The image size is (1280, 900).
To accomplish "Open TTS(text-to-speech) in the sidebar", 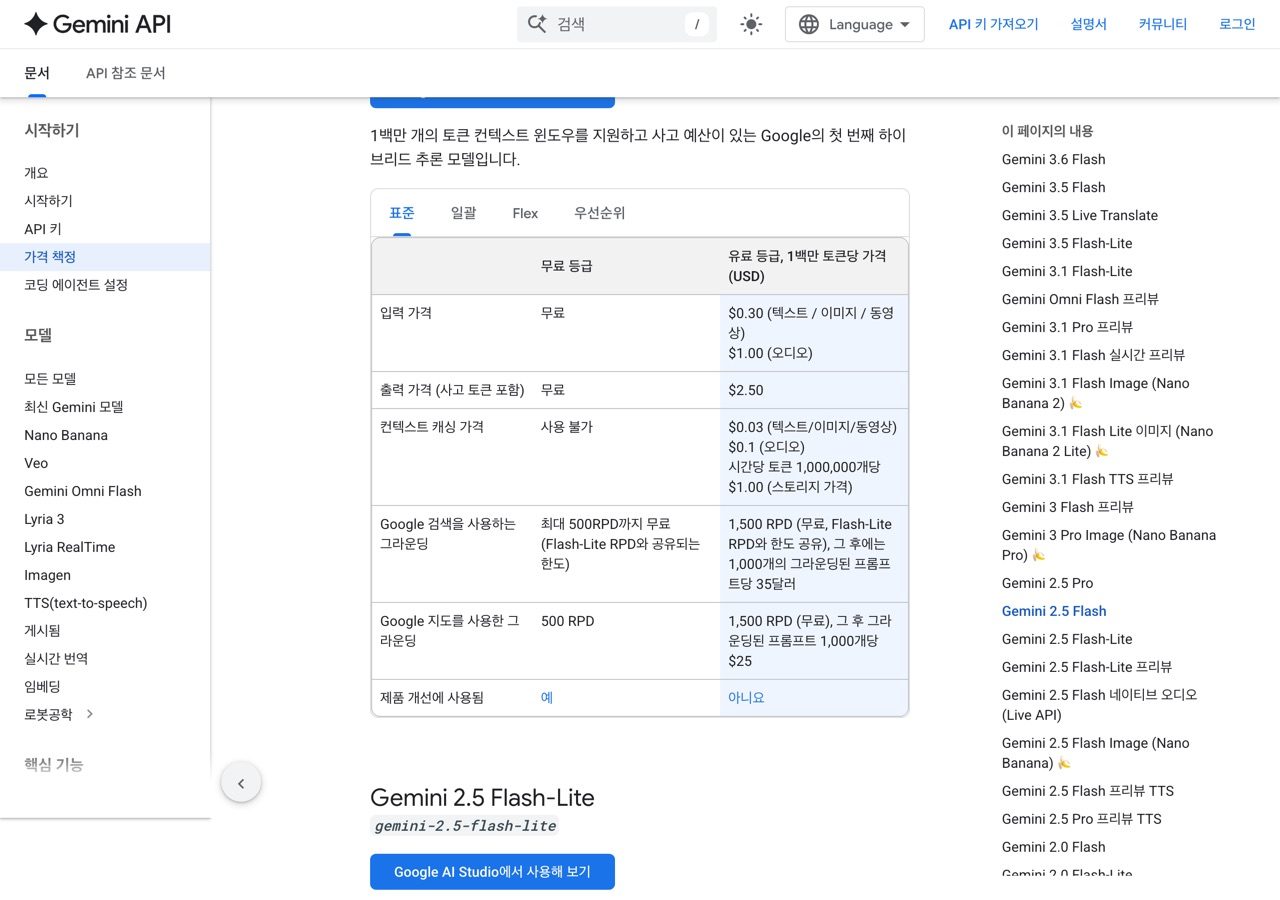I will [x=86, y=603].
